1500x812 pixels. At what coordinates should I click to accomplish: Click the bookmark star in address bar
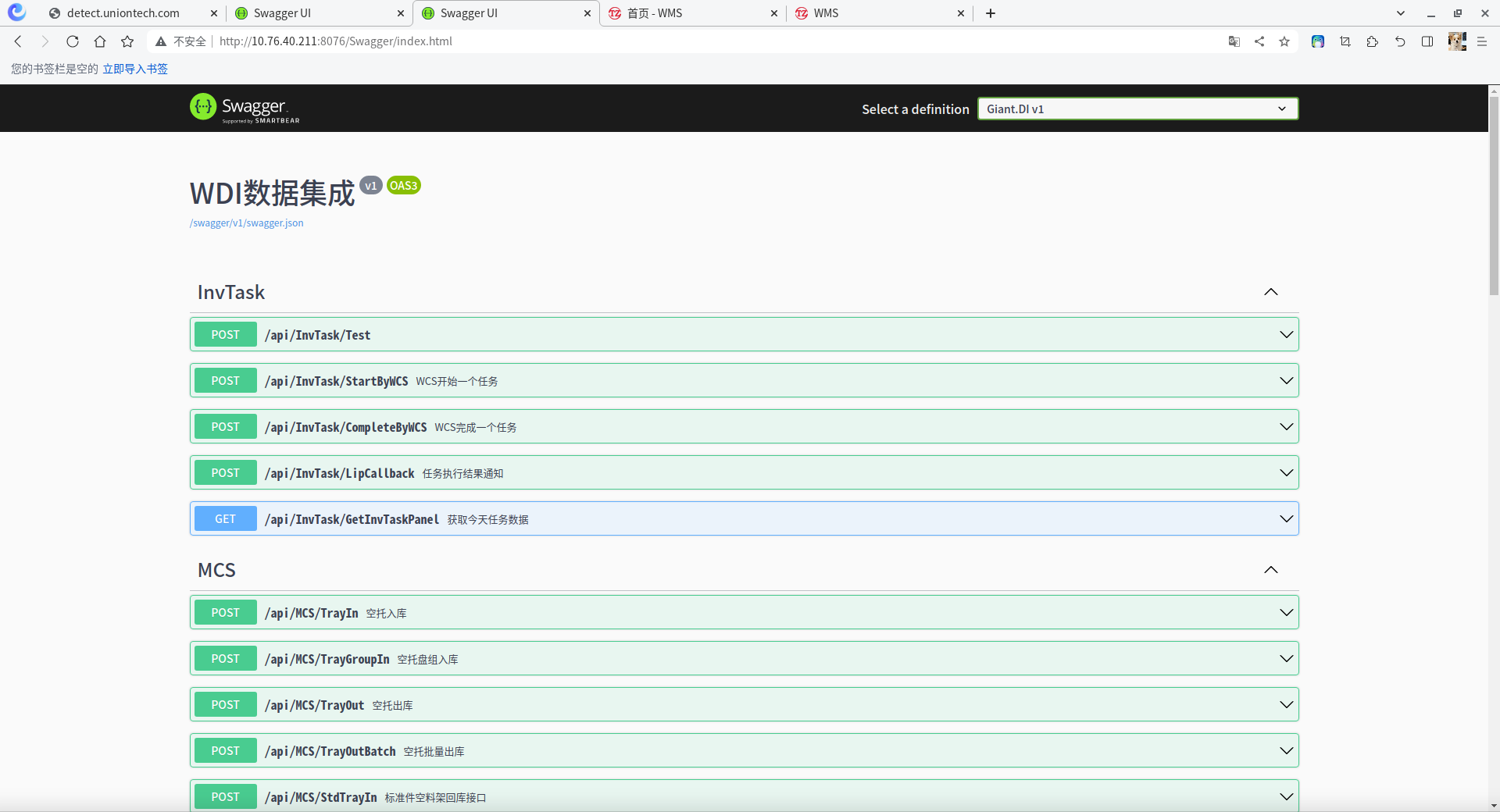[1284, 41]
